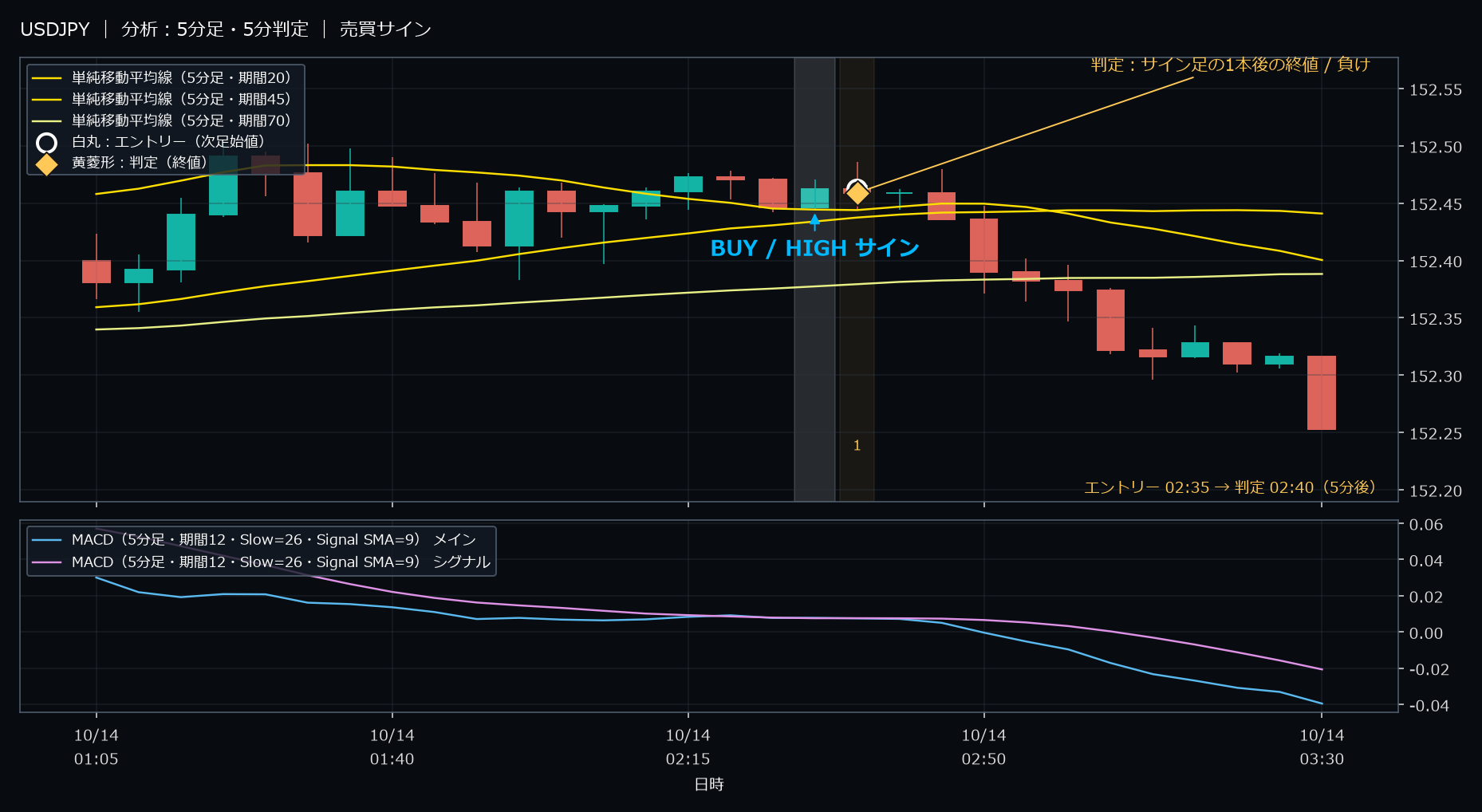
Task: Click the '10/14 01:40' time axis label
Action: tap(392, 747)
